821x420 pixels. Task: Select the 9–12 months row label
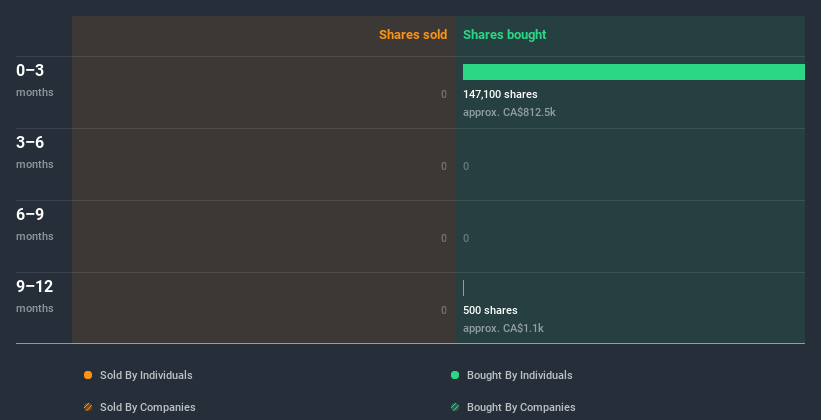35,296
